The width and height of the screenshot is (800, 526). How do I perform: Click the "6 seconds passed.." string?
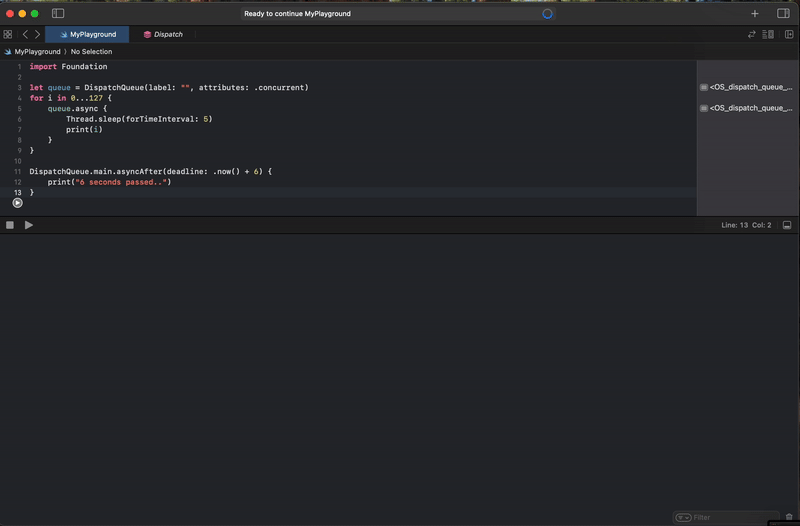121,182
